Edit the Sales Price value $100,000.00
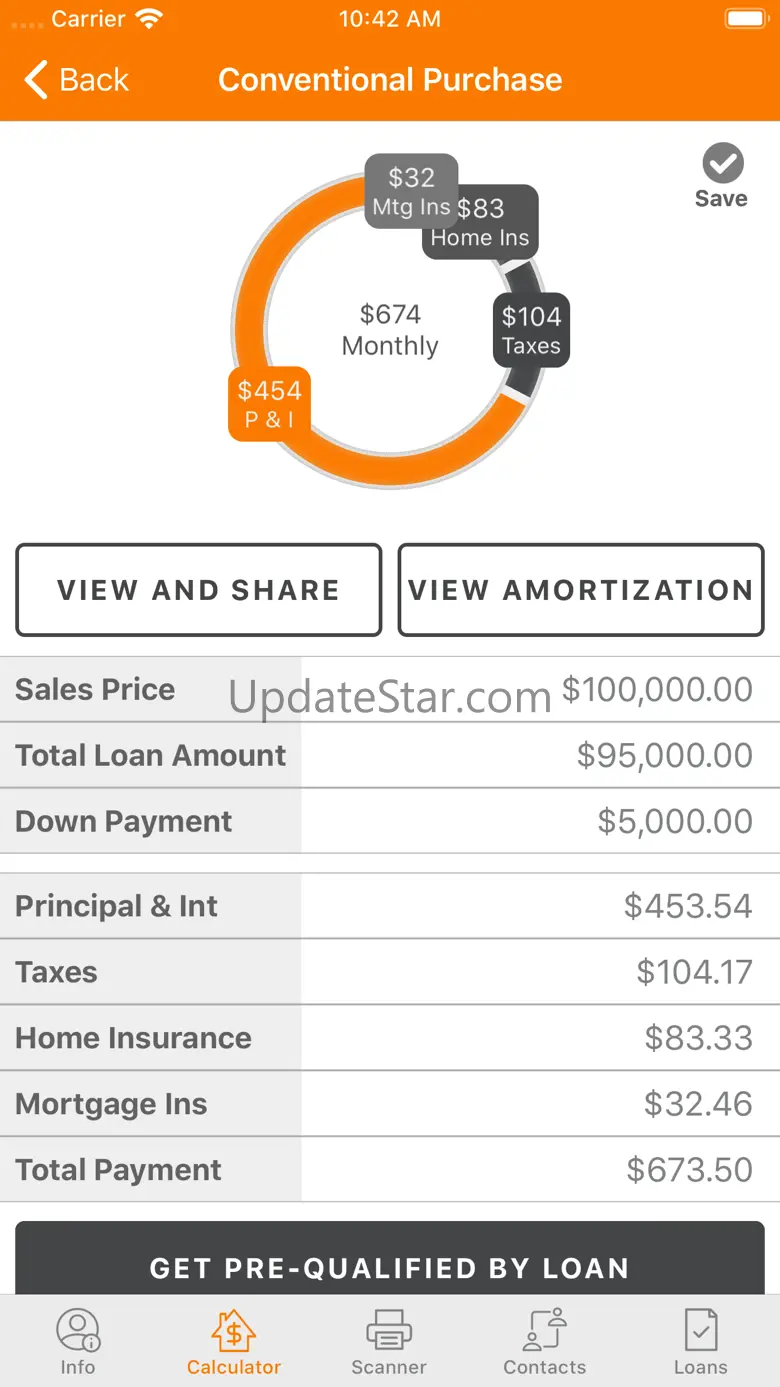 coord(657,689)
